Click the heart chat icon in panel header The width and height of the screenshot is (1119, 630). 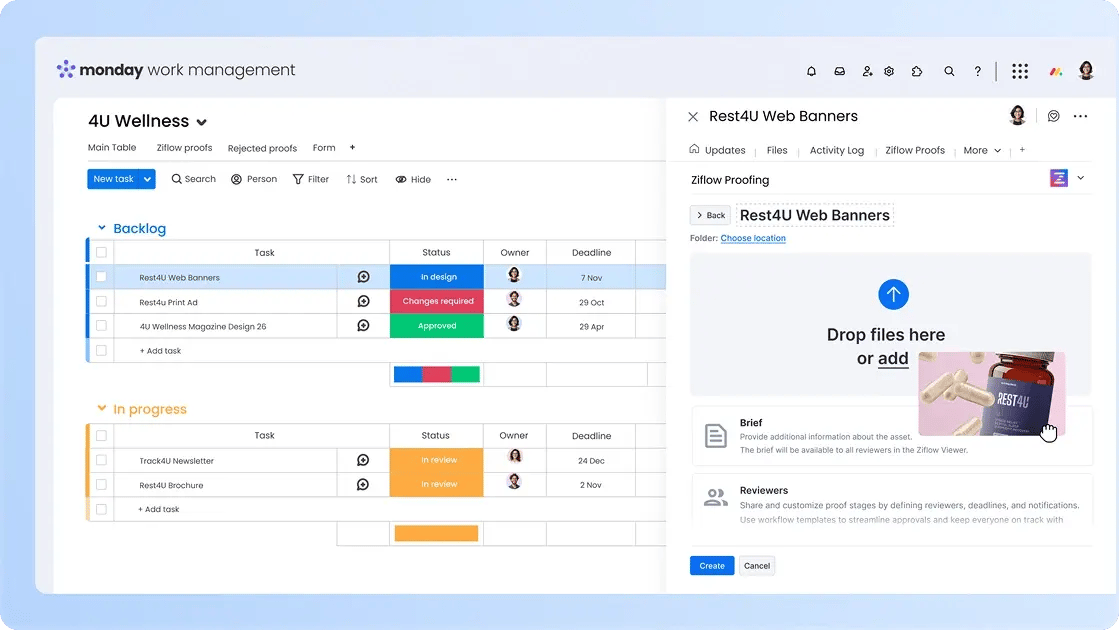[x=1053, y=116]
